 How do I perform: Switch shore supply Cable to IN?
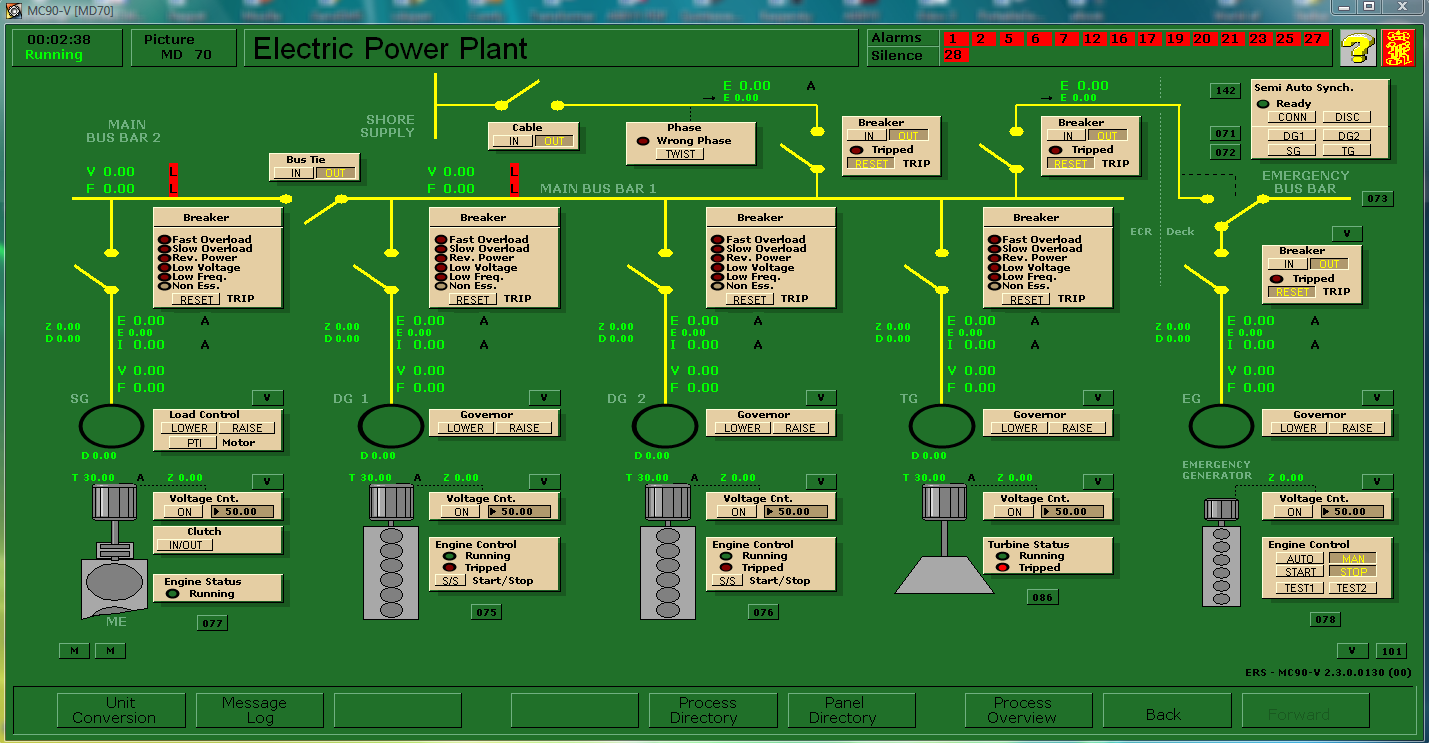pyautogui.click(x=512, y=141)
